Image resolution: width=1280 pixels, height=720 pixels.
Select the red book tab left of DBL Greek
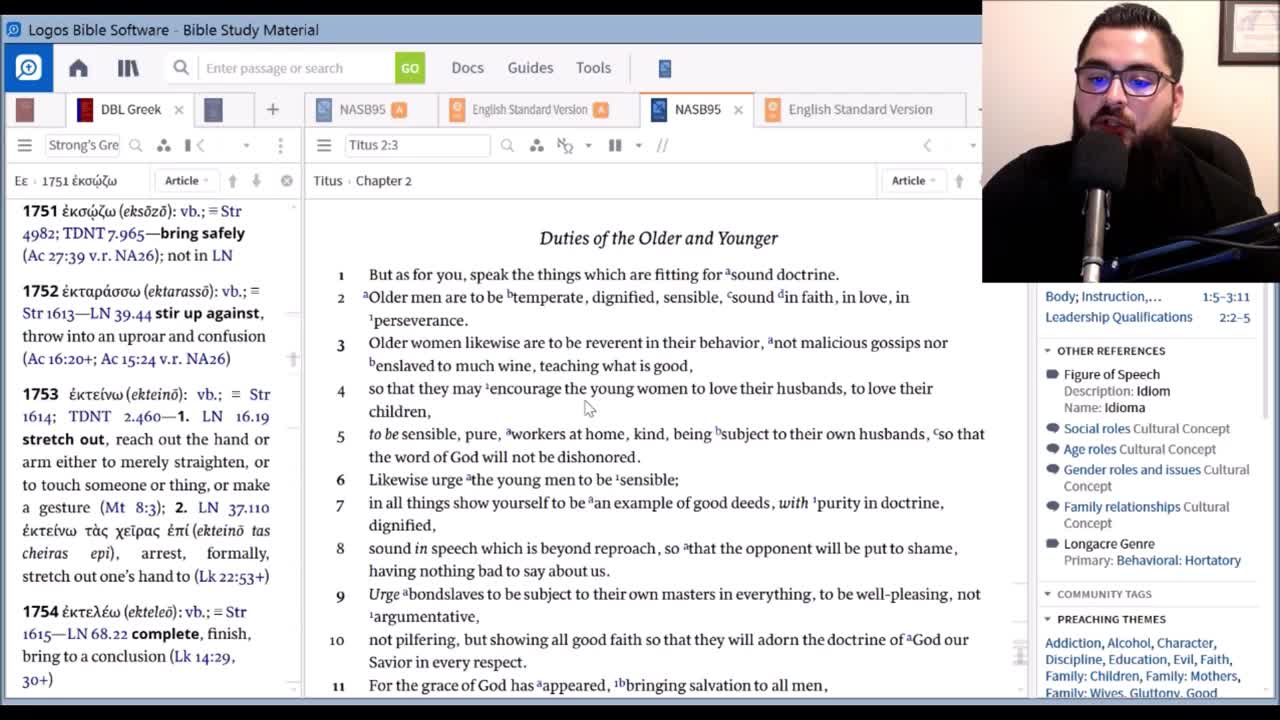25,109
